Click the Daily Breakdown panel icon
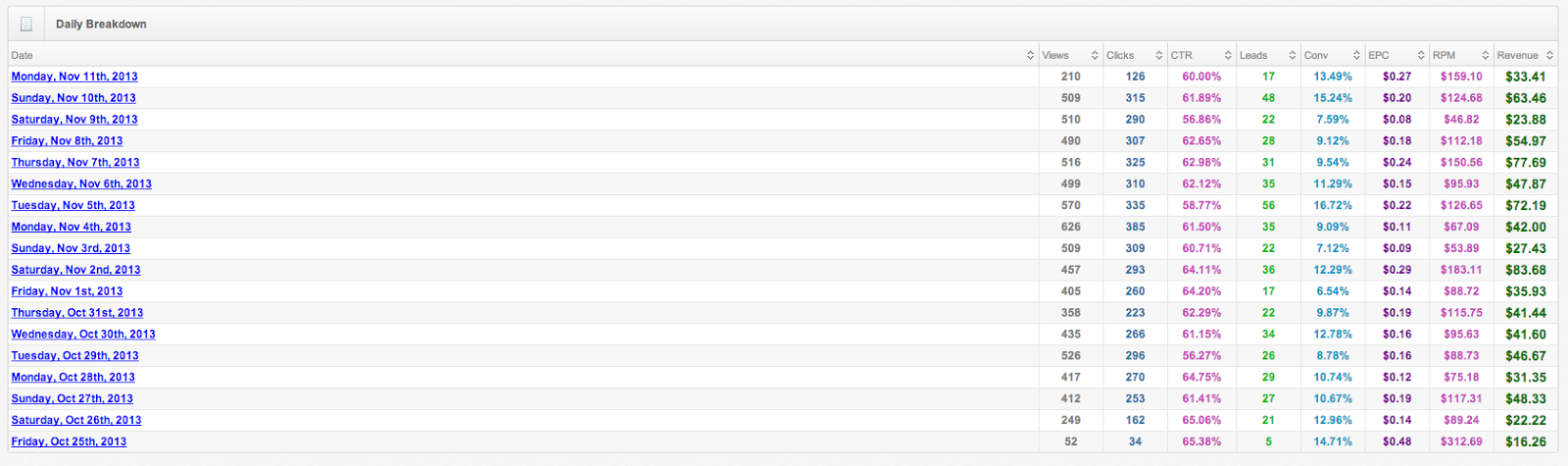Screen dimensions: 1568x466 point(26,24)
